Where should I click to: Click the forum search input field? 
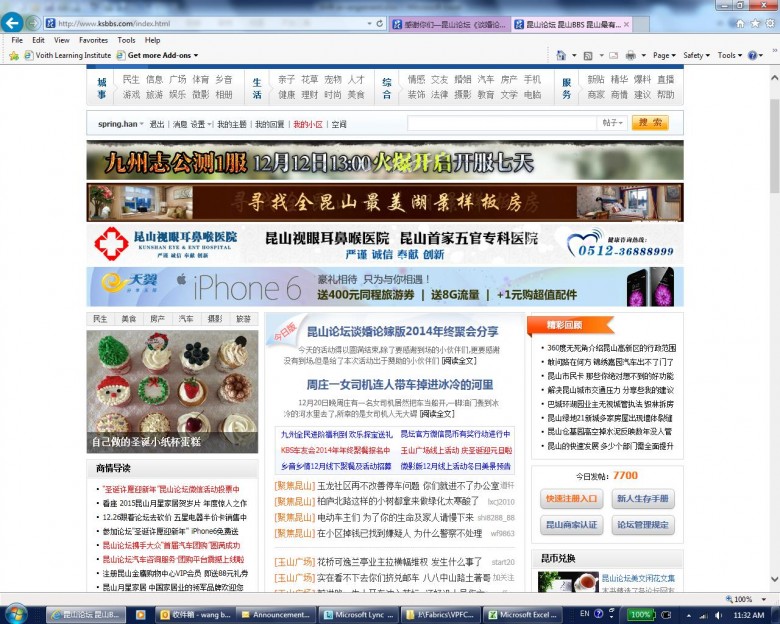tap(501, 122)
